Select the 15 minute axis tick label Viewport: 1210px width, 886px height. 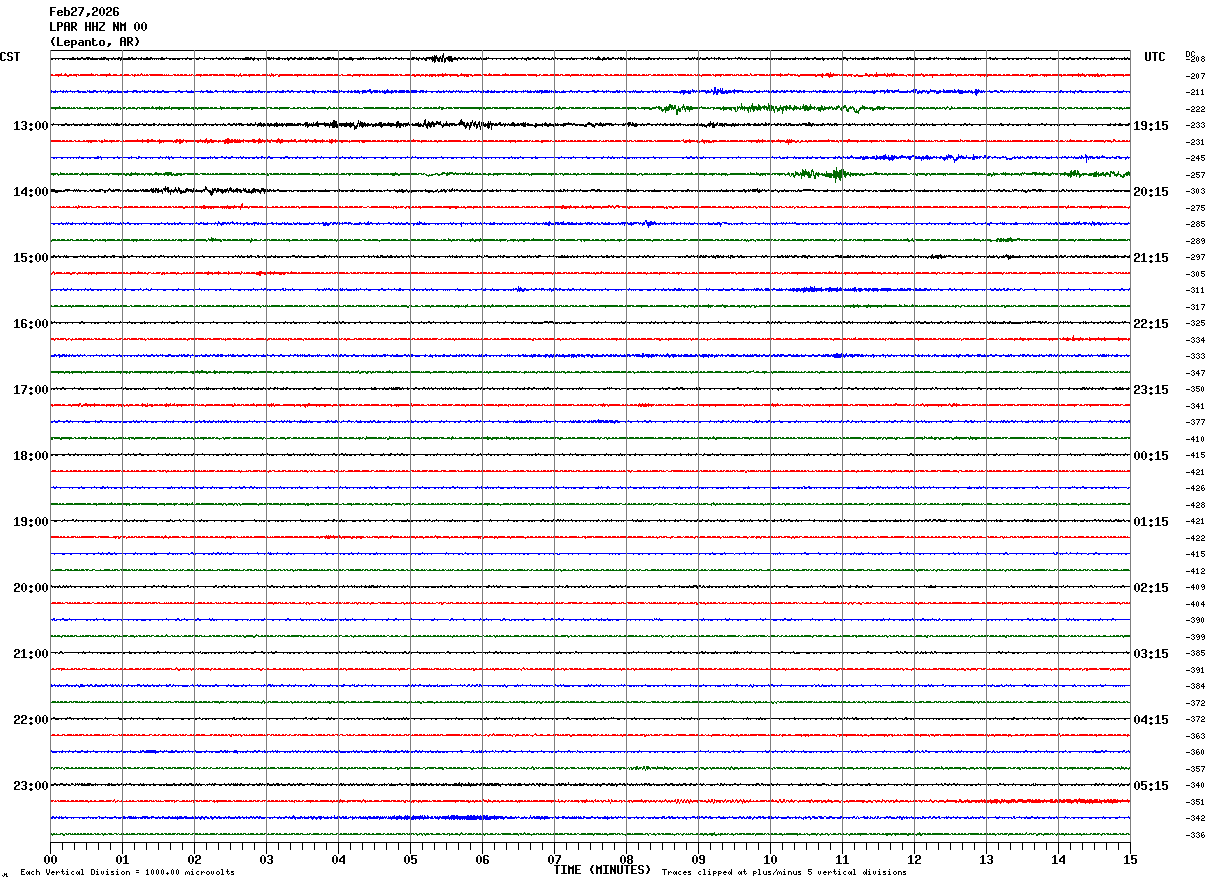tap(1130, 859)
